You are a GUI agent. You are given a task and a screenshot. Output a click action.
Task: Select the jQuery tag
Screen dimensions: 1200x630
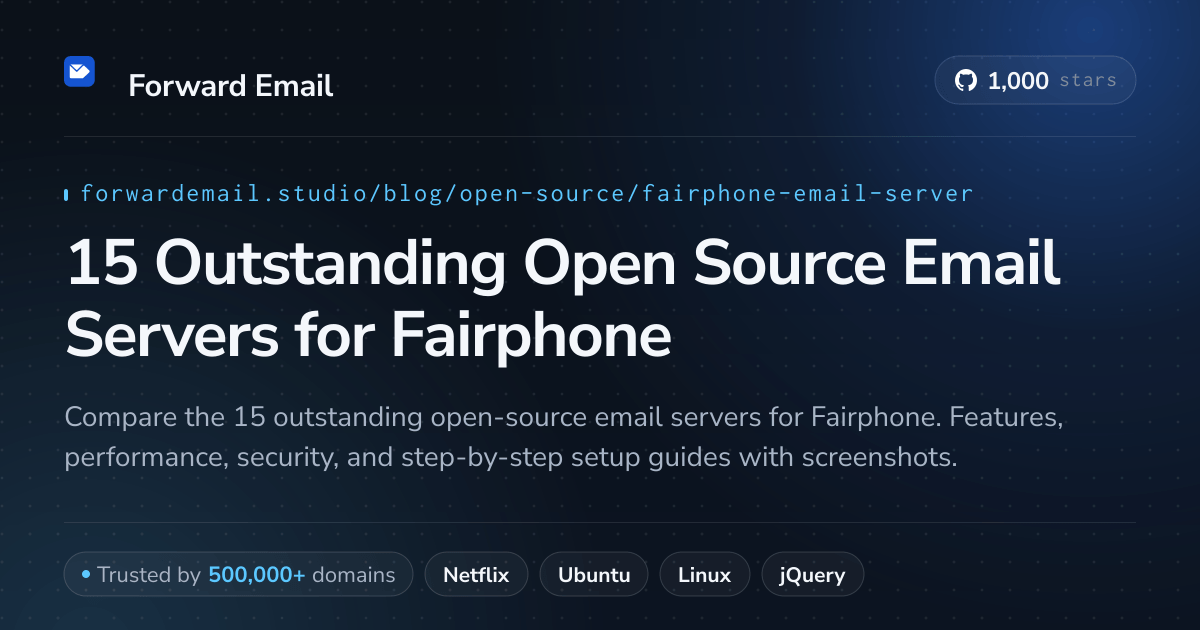tap(813, 575)
